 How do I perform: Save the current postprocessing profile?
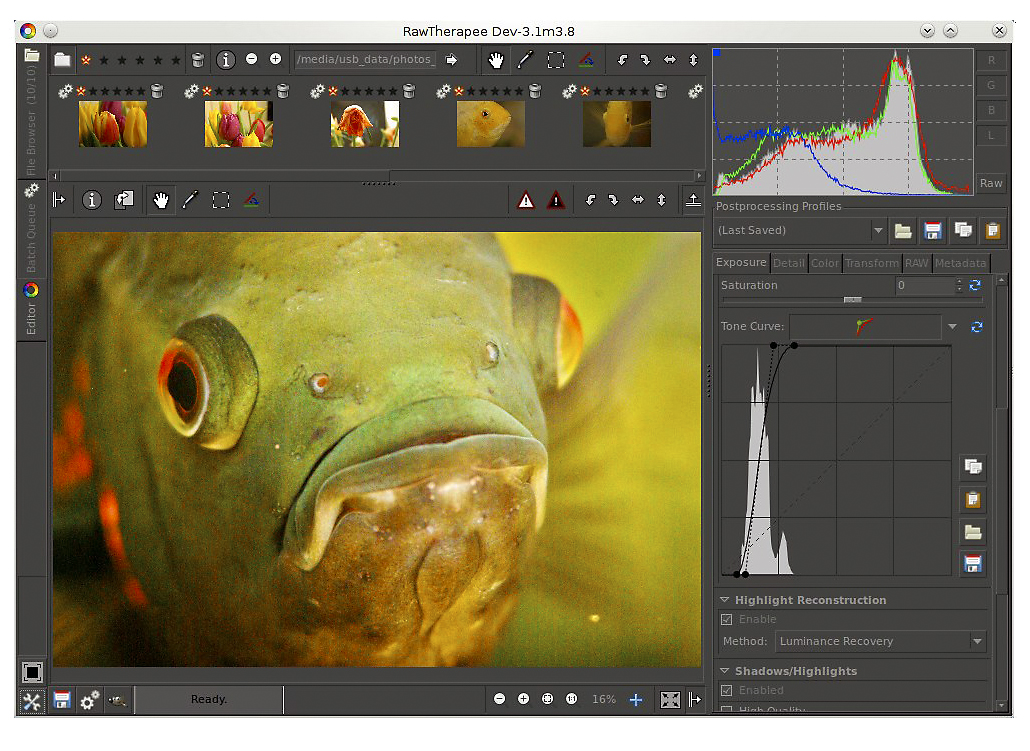(x=933, y=231)
